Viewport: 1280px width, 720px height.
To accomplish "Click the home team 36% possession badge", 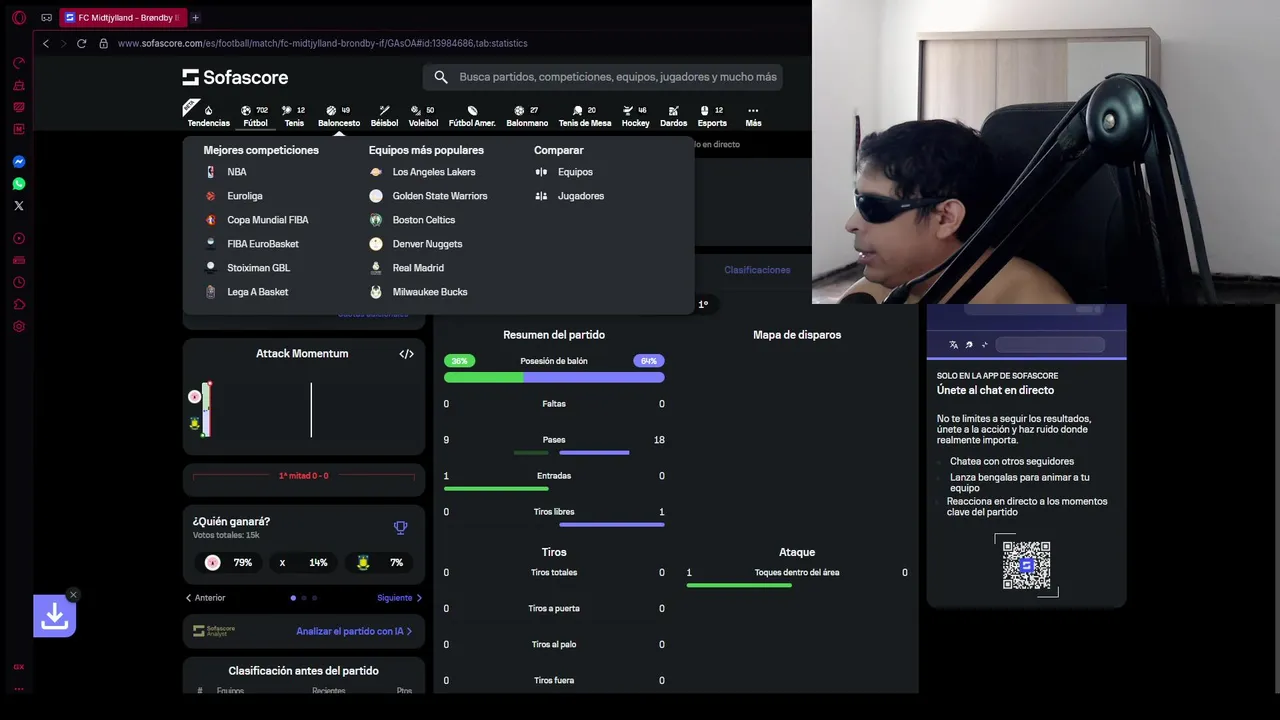I will 459,361.
